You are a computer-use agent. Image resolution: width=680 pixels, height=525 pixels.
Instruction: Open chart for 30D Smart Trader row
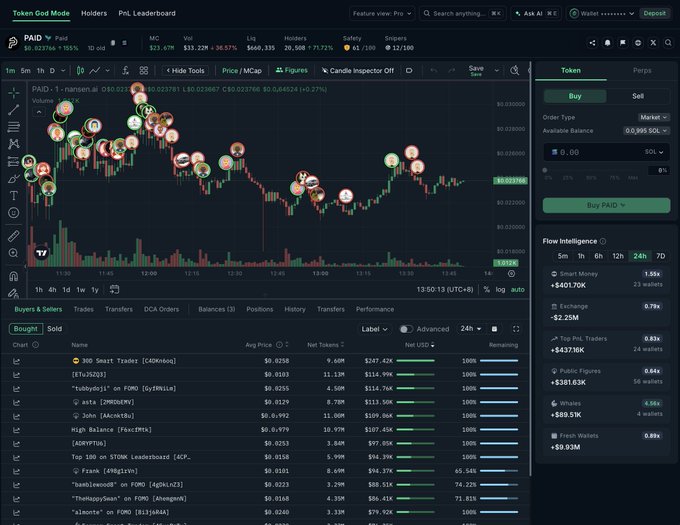(x=16, y=361)
